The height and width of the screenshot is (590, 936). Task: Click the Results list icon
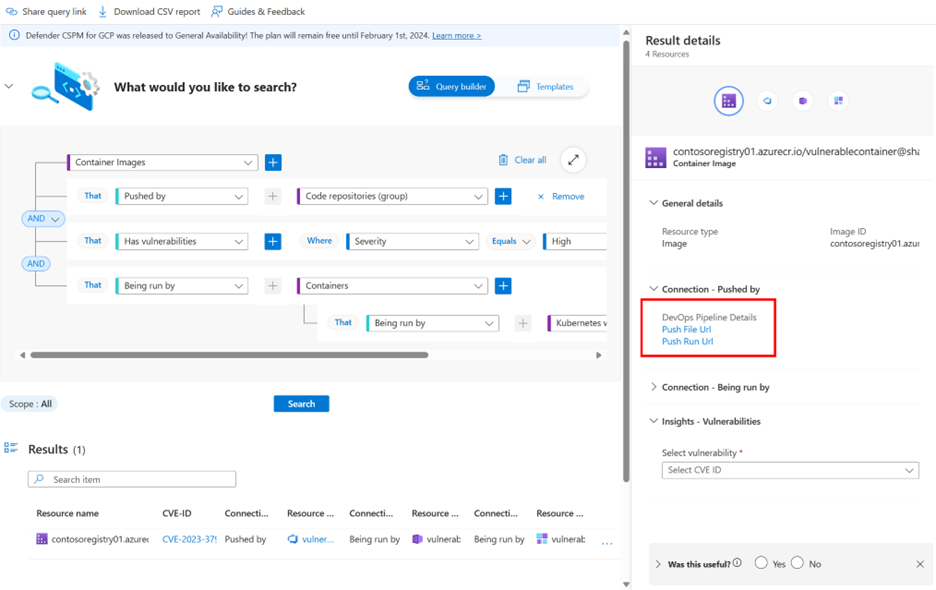[x=11, y=448]
